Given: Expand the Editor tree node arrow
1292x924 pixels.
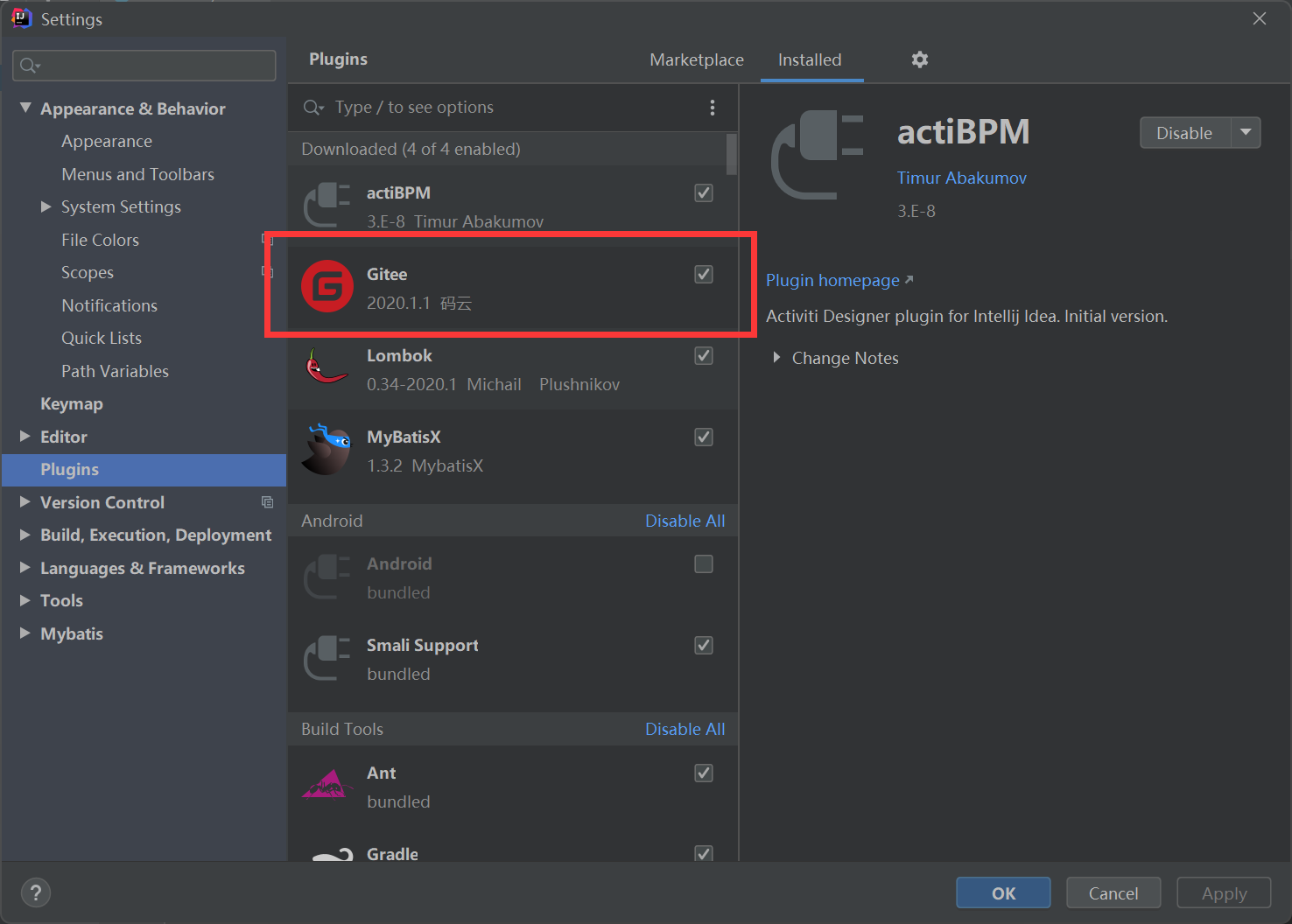Looking at the screenshot, I should [25, 436].
